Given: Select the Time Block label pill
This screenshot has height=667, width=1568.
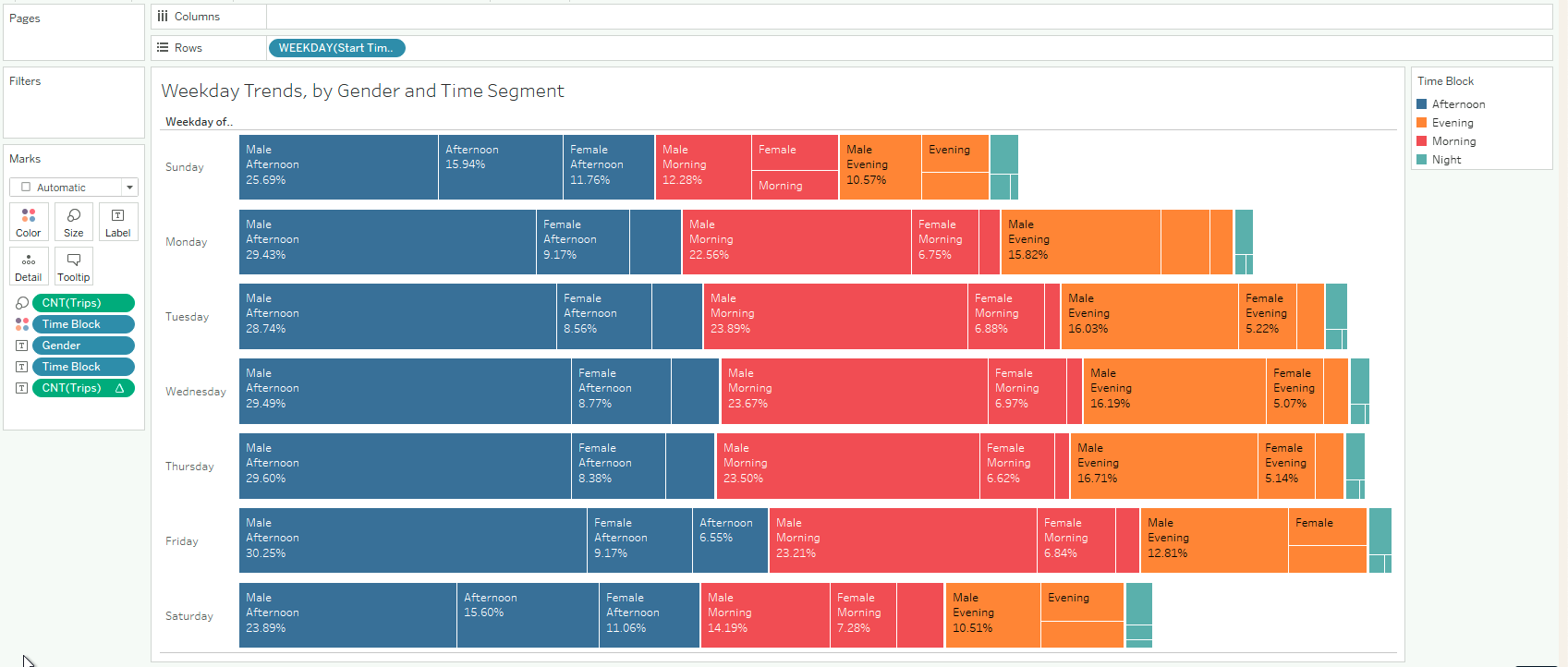Looking at the screenshot, I should 83,367.
